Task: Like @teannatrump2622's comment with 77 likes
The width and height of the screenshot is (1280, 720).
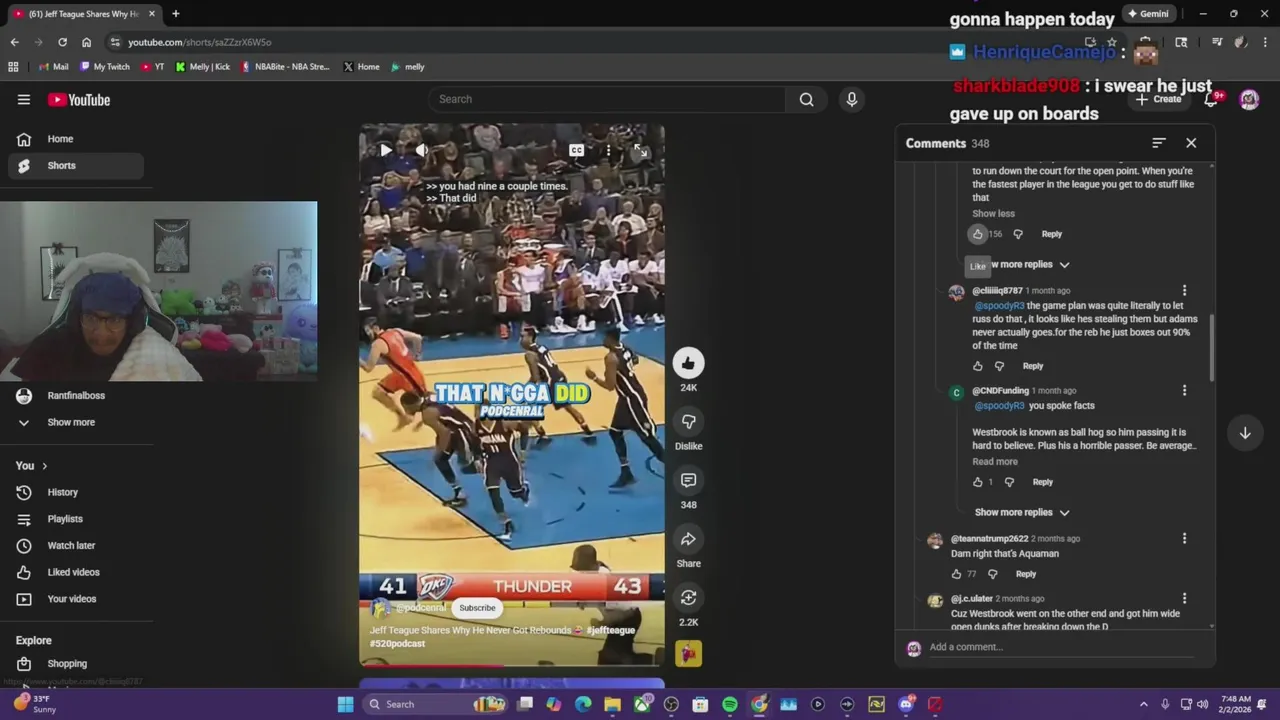Action: [956, 574]
